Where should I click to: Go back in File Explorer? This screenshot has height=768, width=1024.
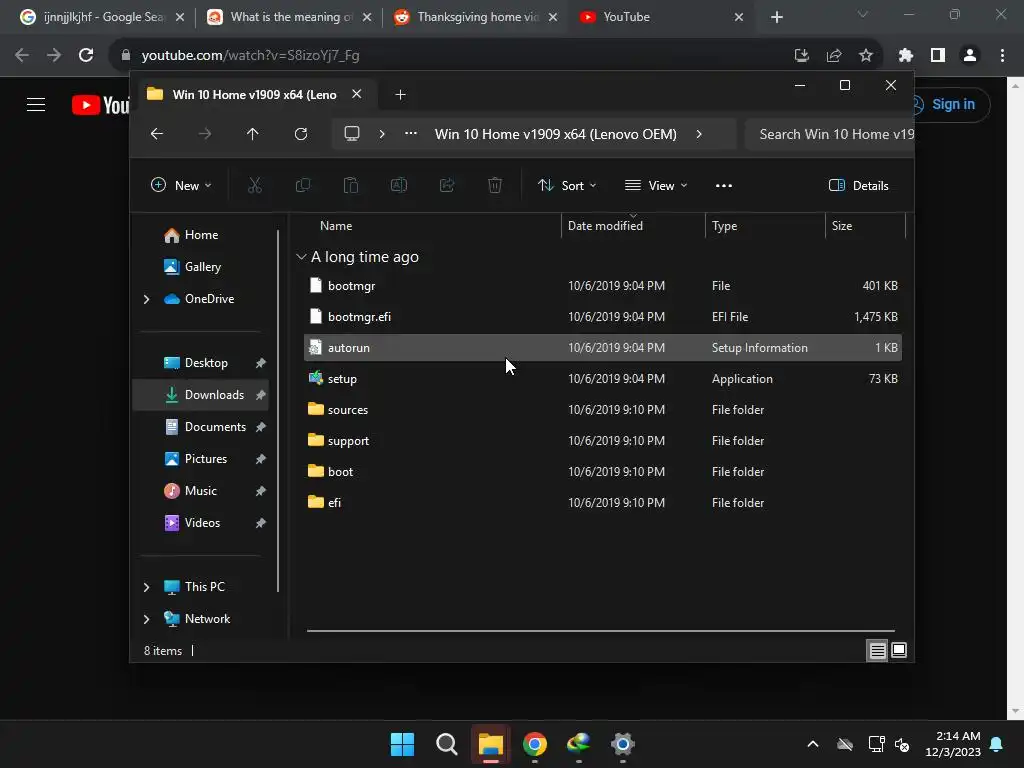click(157, 134)
